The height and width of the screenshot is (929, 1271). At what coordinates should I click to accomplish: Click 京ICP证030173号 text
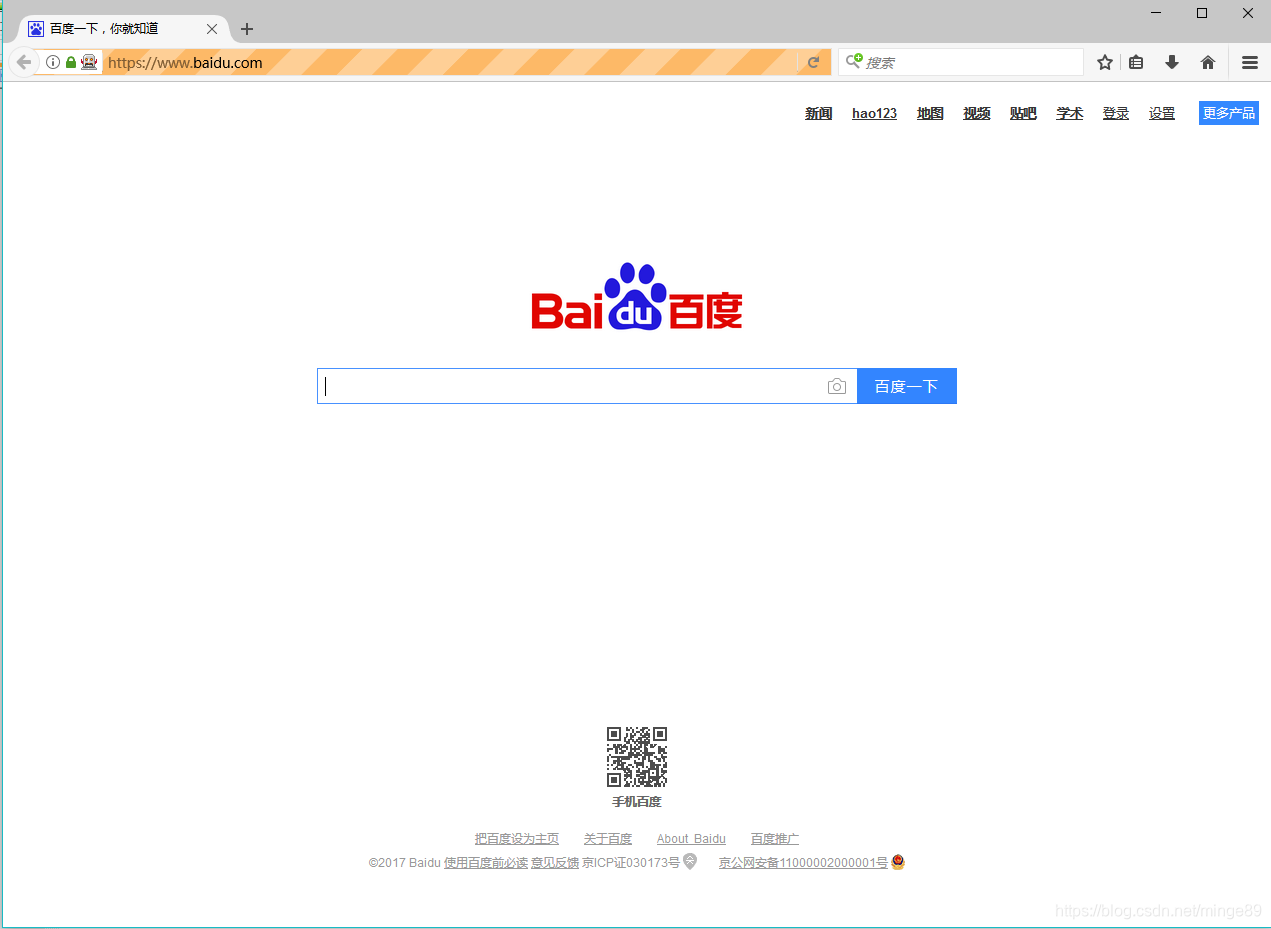click(631, 863)
